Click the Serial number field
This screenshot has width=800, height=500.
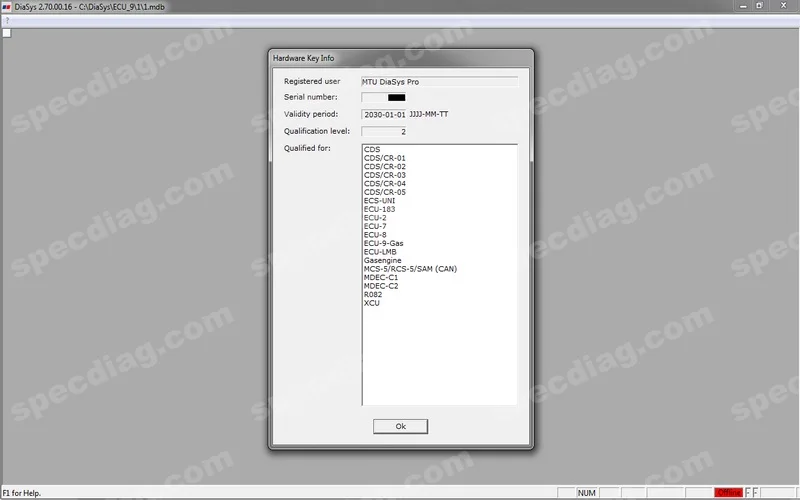(x=383, y=97)
